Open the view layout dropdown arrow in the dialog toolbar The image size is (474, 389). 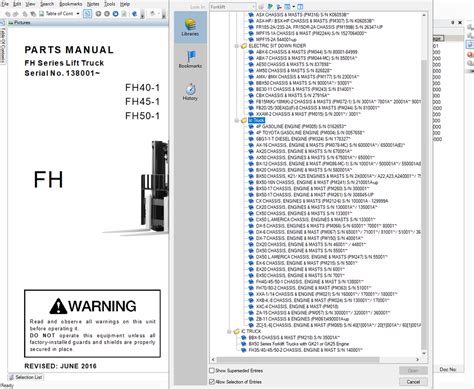click(x=294, y=7)
